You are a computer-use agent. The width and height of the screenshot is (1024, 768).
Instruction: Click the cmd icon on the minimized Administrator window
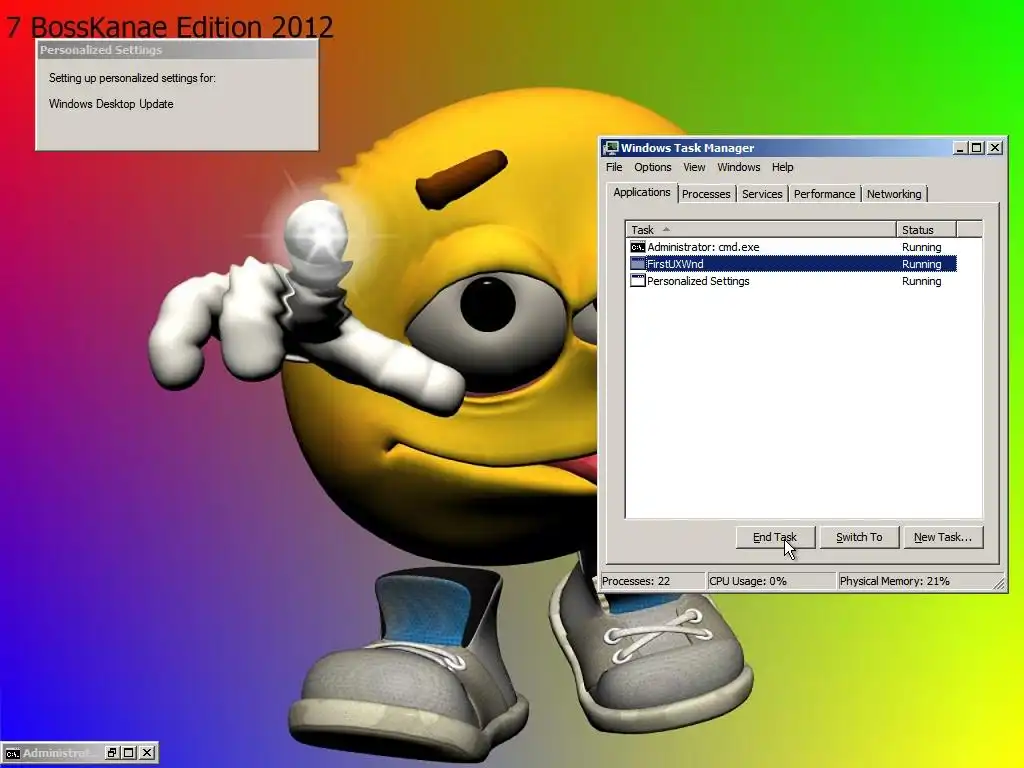coord(12,753)
